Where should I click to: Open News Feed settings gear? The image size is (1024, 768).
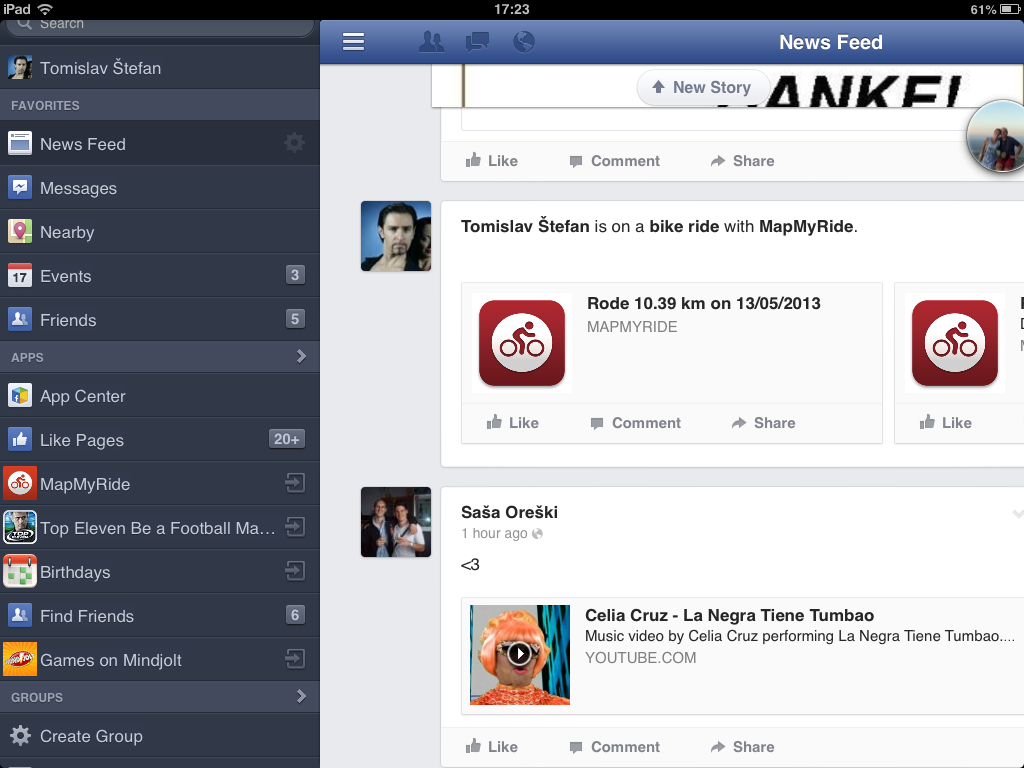(295, 143)
